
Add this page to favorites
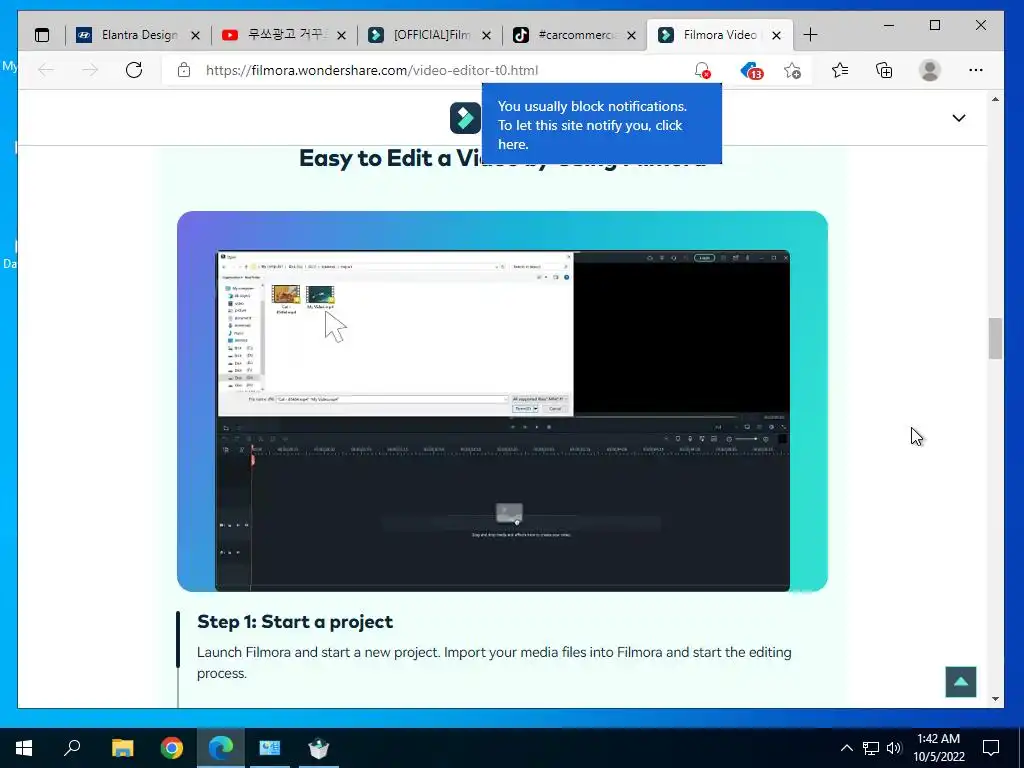coord(792,70)
